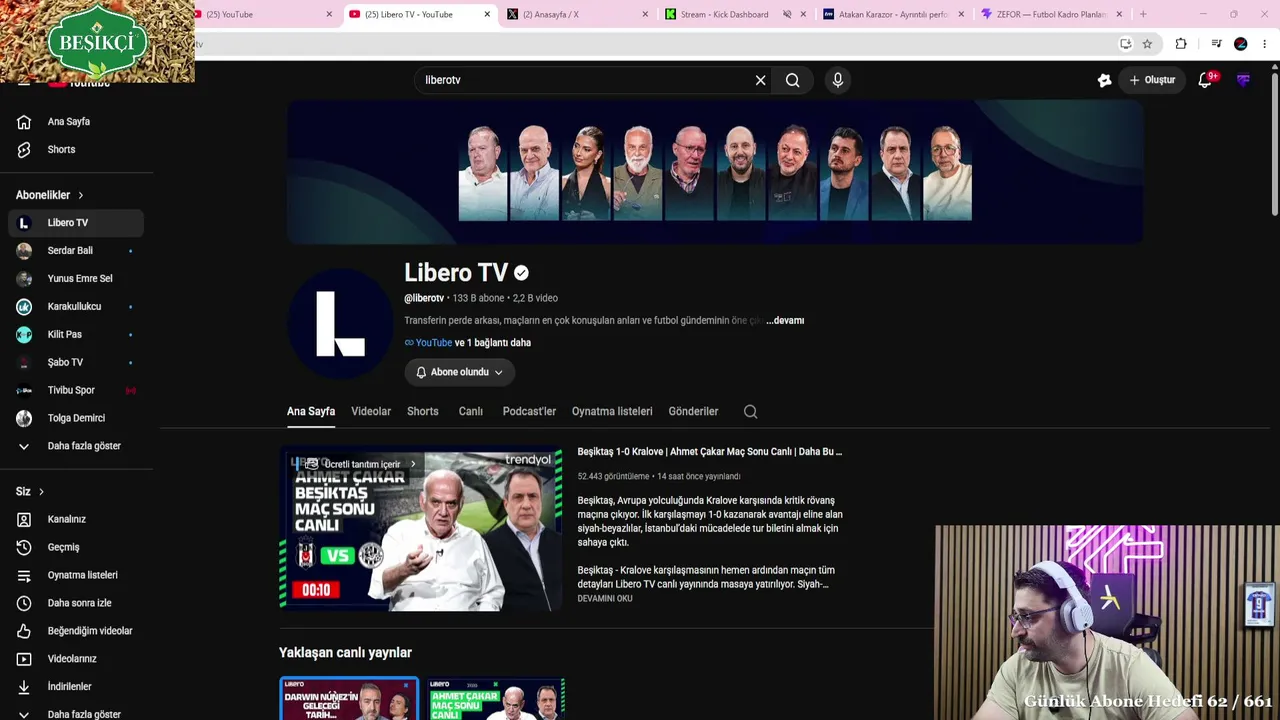
Task: Switch to the Videolar channel tab
Action: [x=371, y=412]
